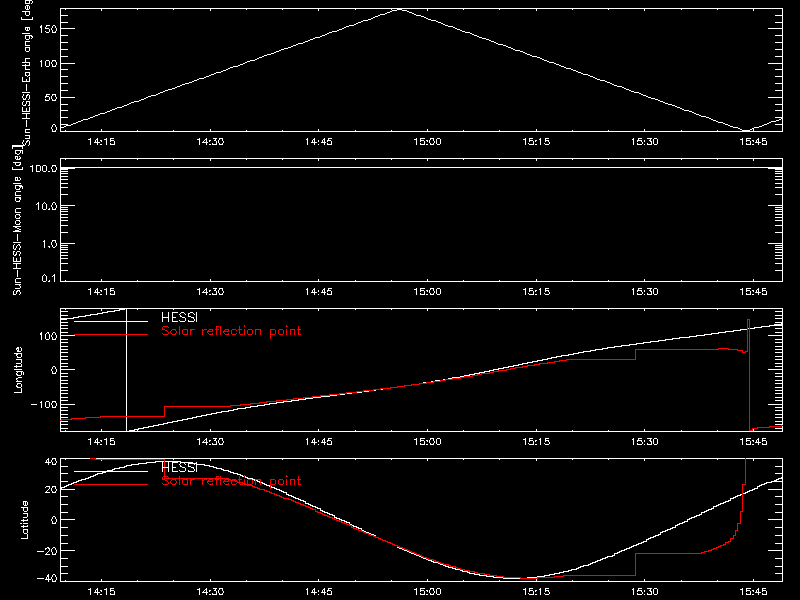Click 14:45 time label under Moon angle plot
The image size is (800, 600).
319,292
